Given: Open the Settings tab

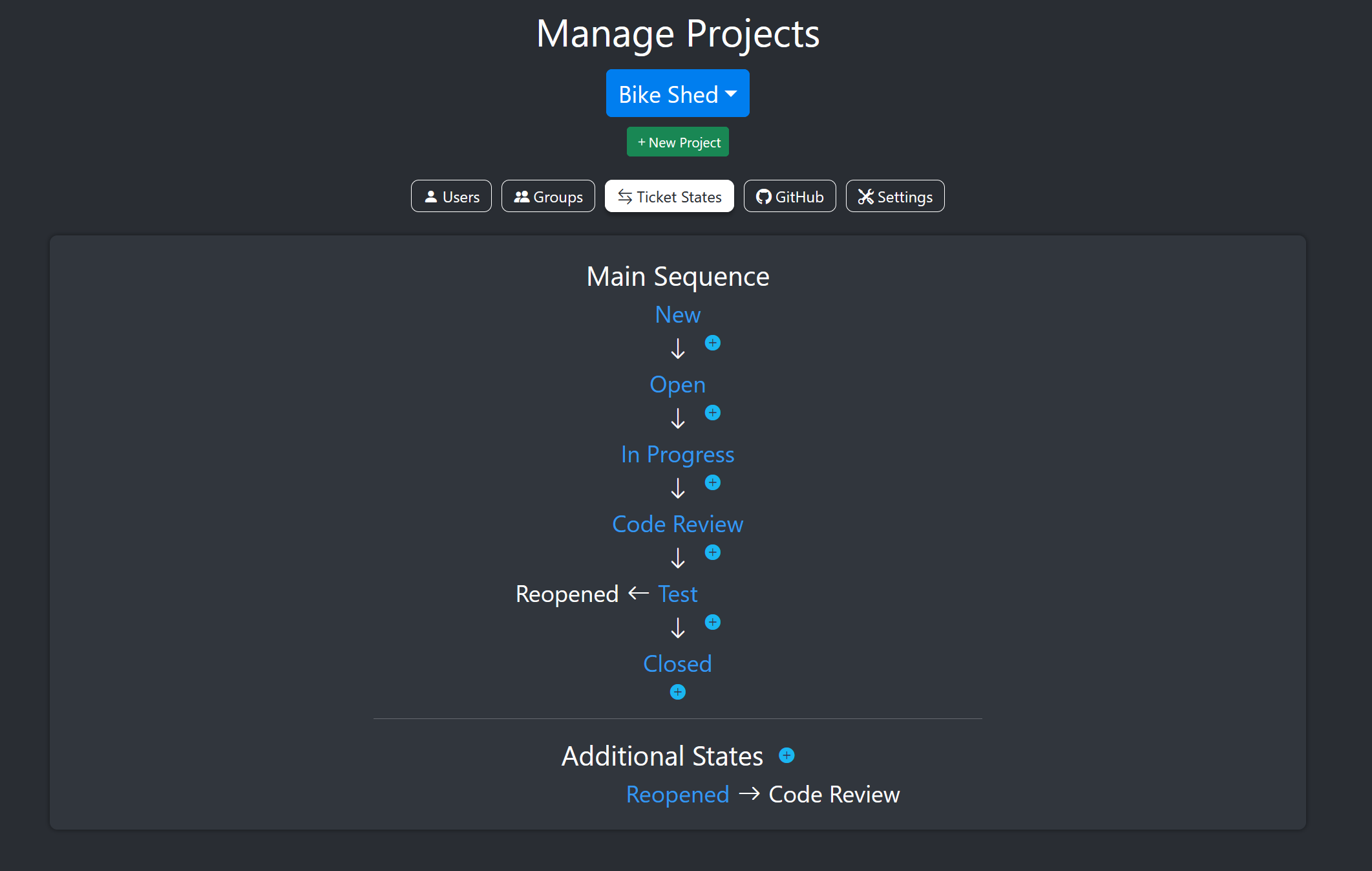Looking at the screenshot, I should (894, 197).
